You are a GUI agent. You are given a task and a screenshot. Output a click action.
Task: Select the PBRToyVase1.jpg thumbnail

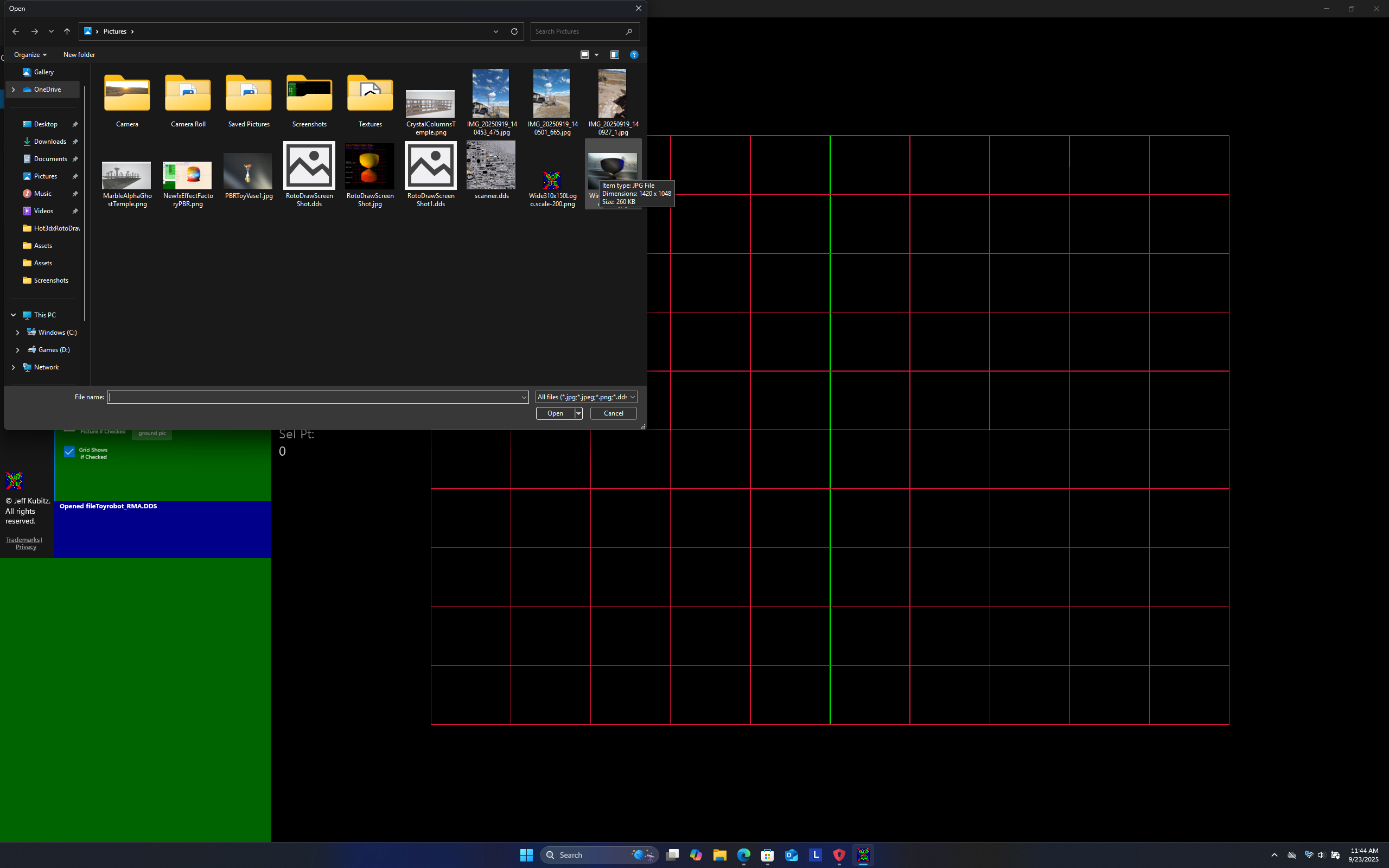(248, 172)
